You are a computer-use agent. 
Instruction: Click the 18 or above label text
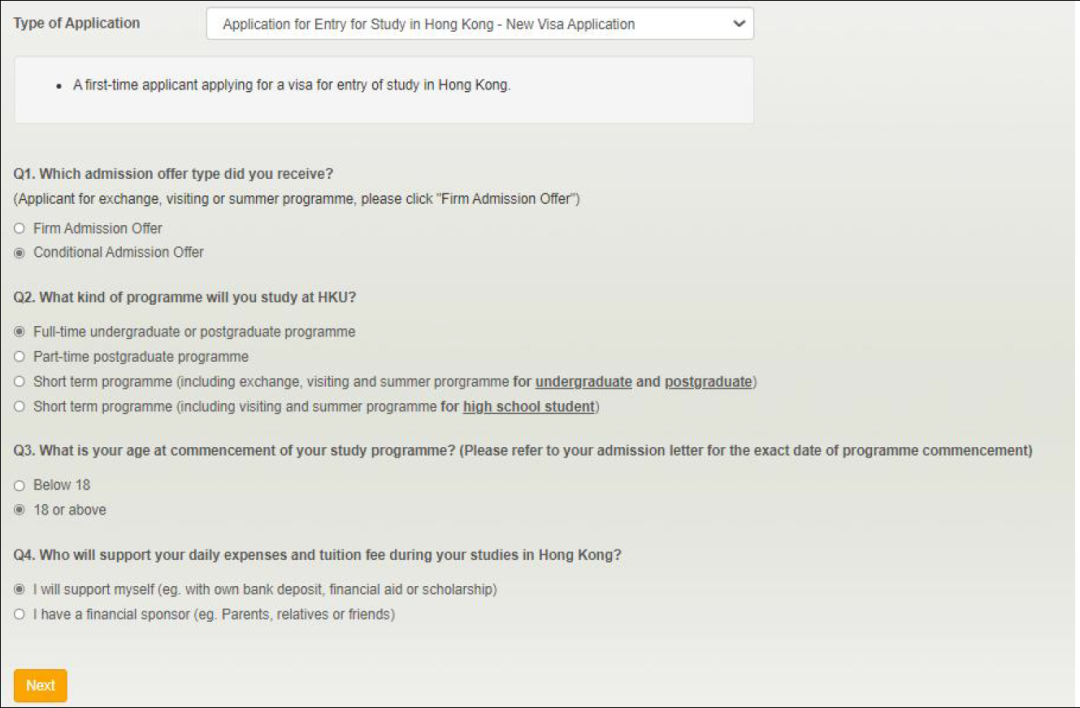pos(70,510)
